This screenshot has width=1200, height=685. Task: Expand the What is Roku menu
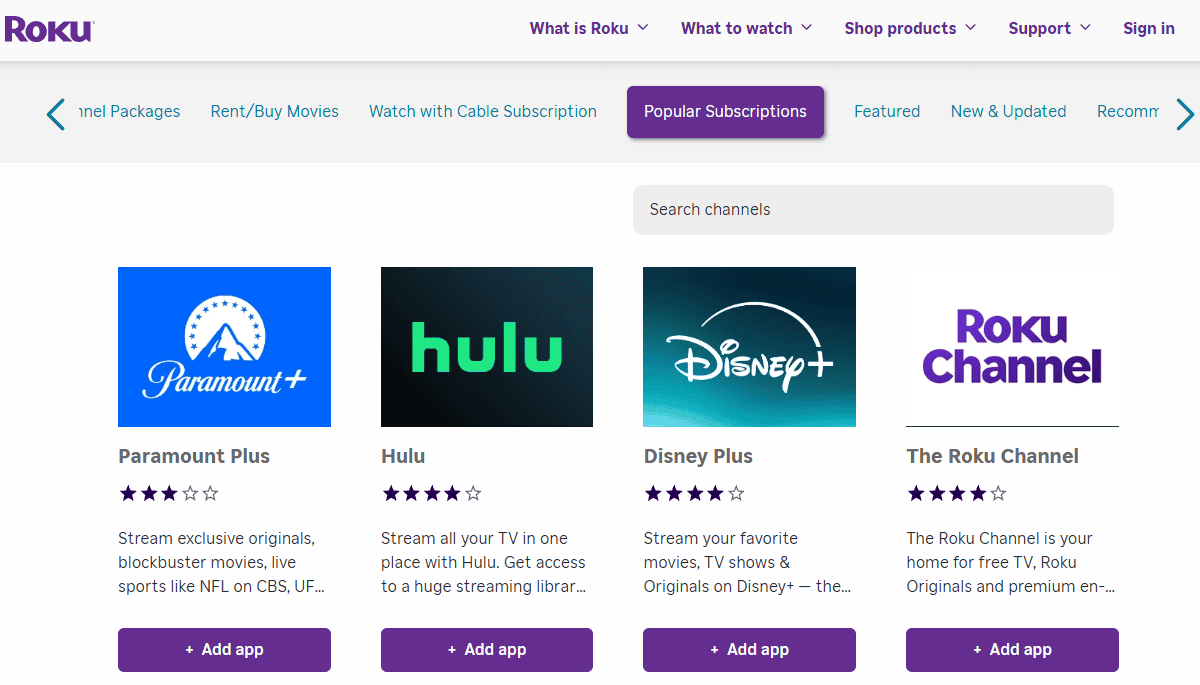(x=589, y=28)
